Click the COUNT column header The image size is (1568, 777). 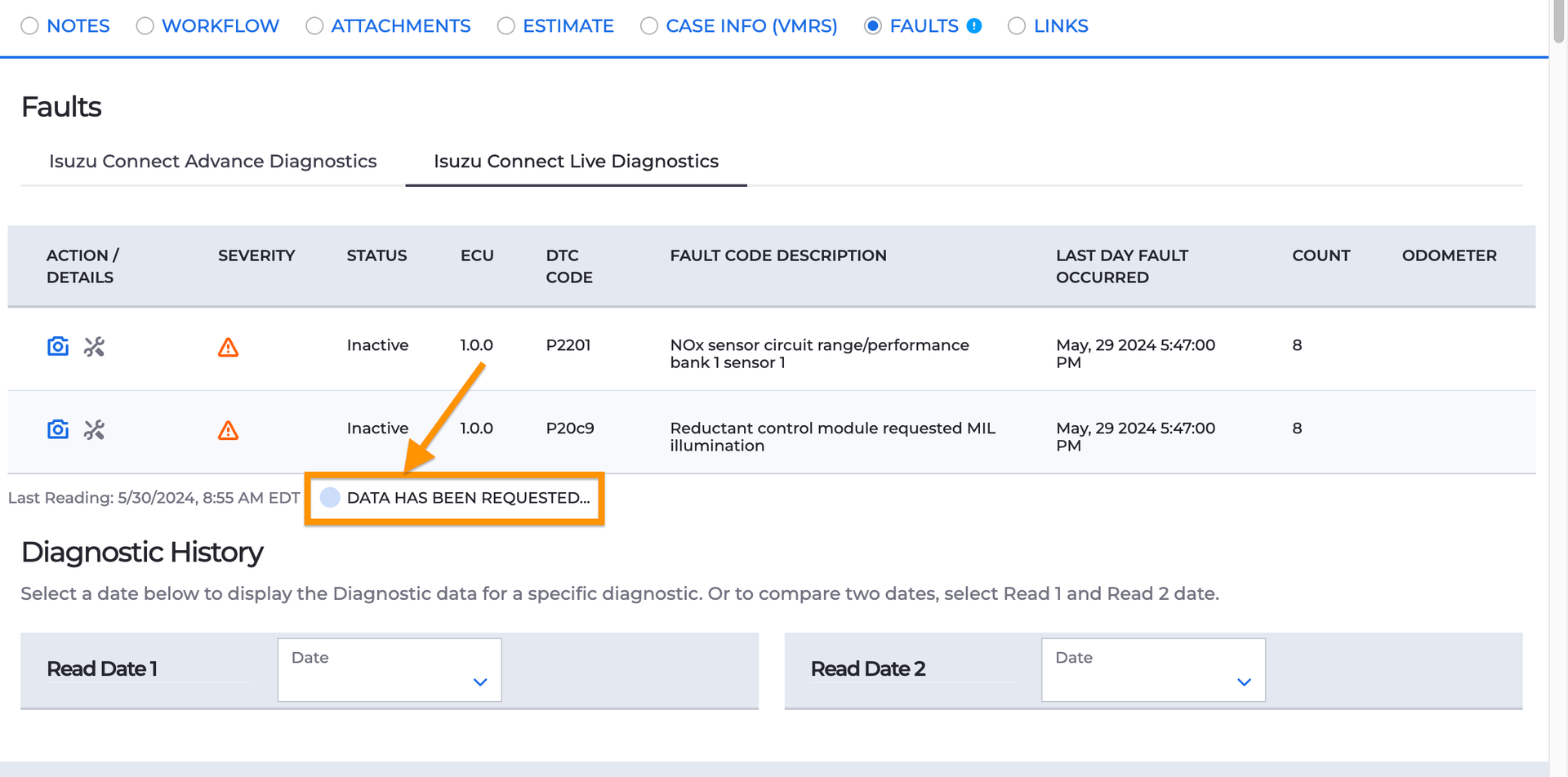(x=1321, y=255)
